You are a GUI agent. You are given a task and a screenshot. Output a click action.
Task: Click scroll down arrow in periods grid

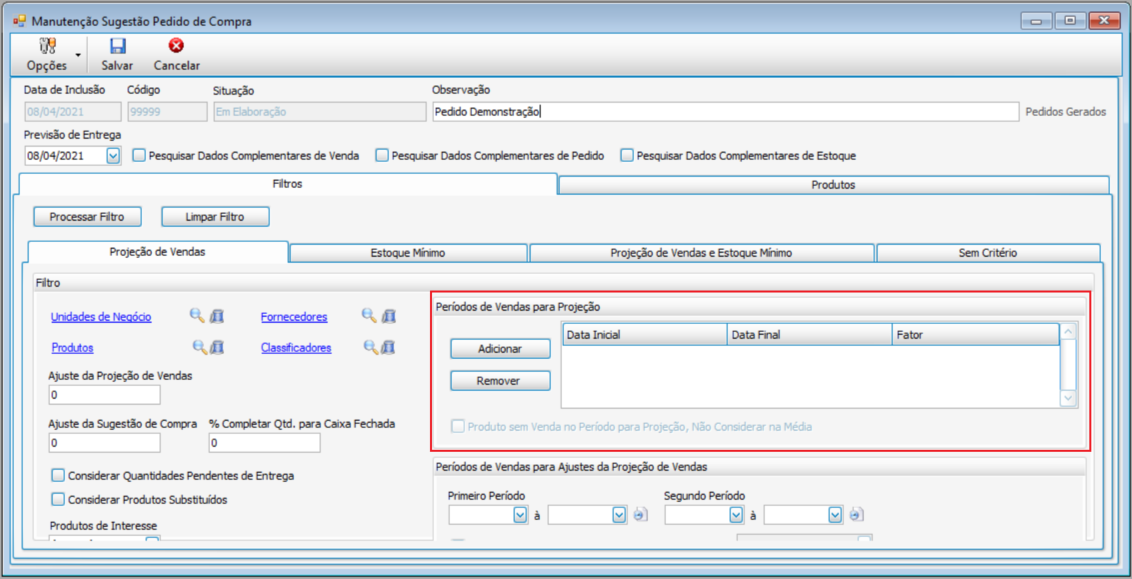(x=1068, y=398)
